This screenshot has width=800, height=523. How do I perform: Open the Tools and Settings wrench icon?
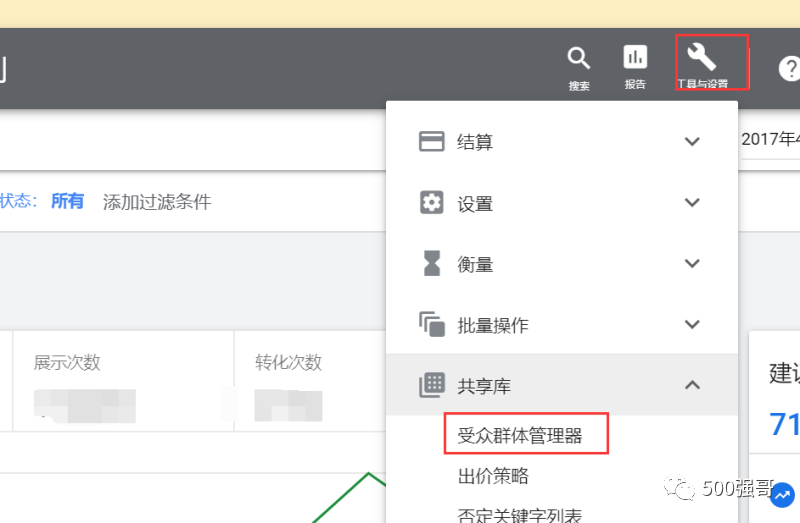pyautogui.click(x=702, y=56)
